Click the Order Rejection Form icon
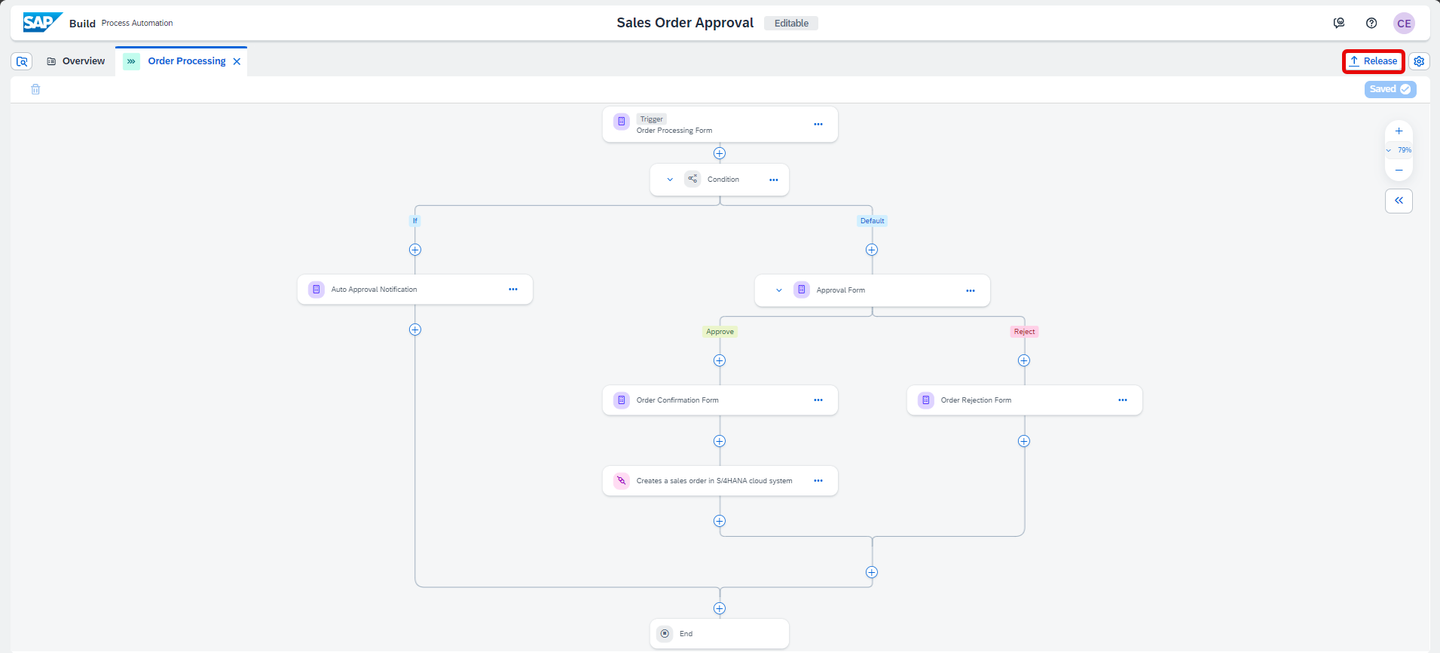1440x653 pixels. [x=926, y=400]
